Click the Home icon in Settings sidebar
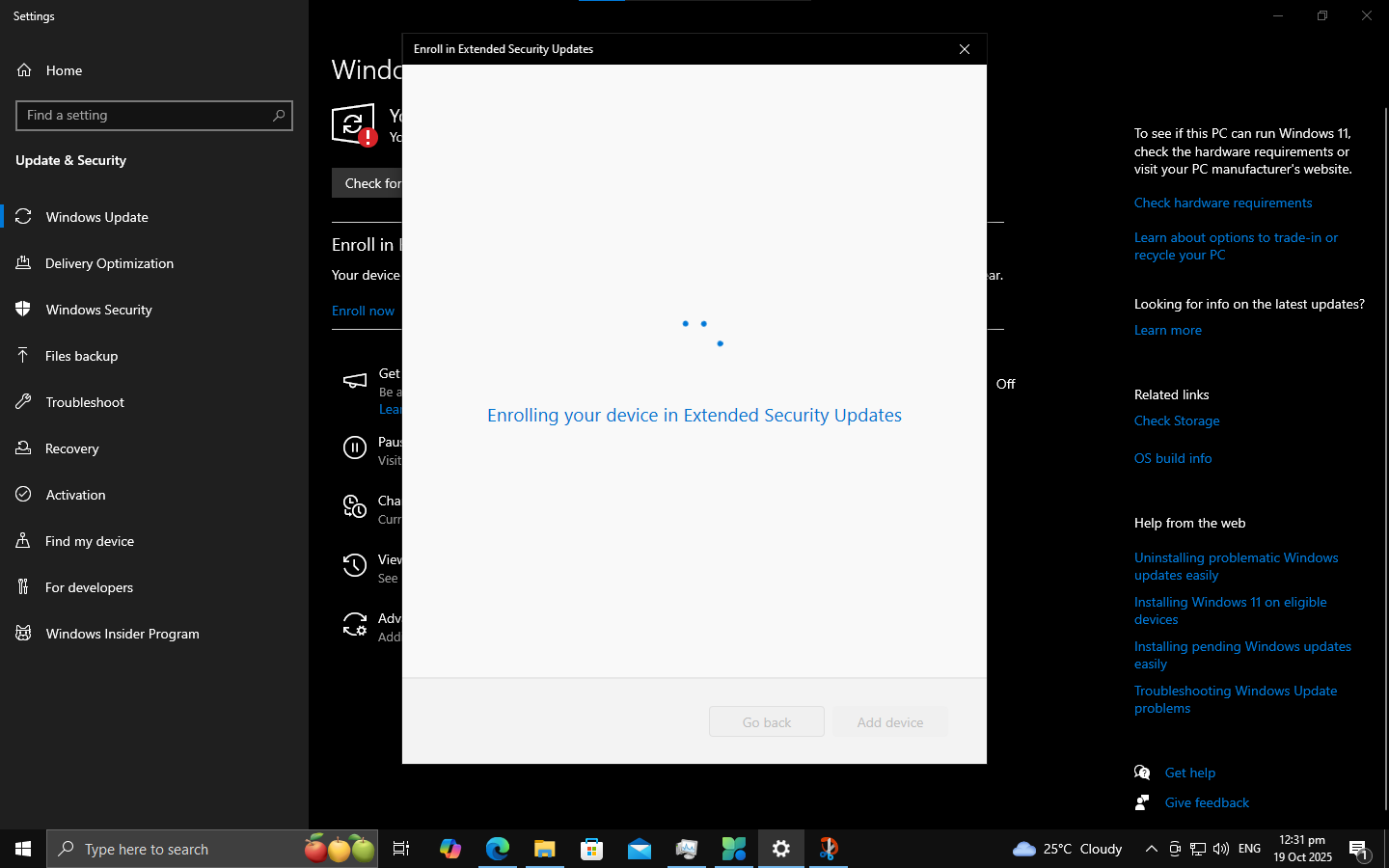This screenshot has height=868, width=1389. click(24, 70)
